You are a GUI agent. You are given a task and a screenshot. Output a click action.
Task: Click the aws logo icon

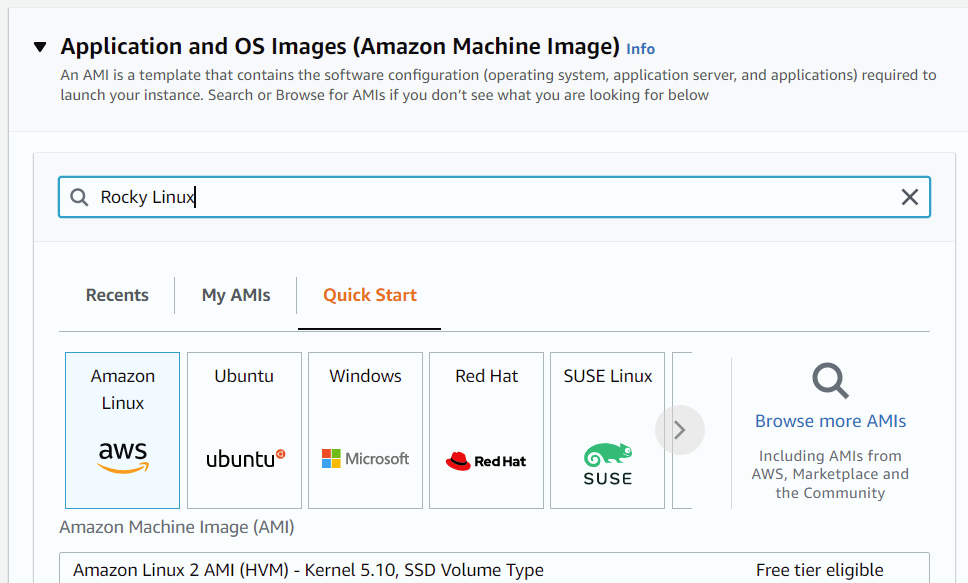(x=123, y=457)
